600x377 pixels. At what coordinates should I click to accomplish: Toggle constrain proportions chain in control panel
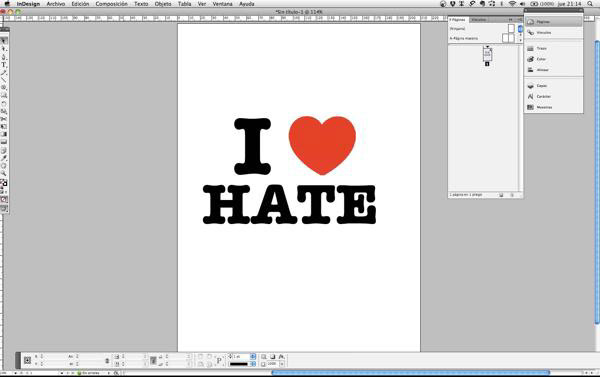[x=107, y=361]
